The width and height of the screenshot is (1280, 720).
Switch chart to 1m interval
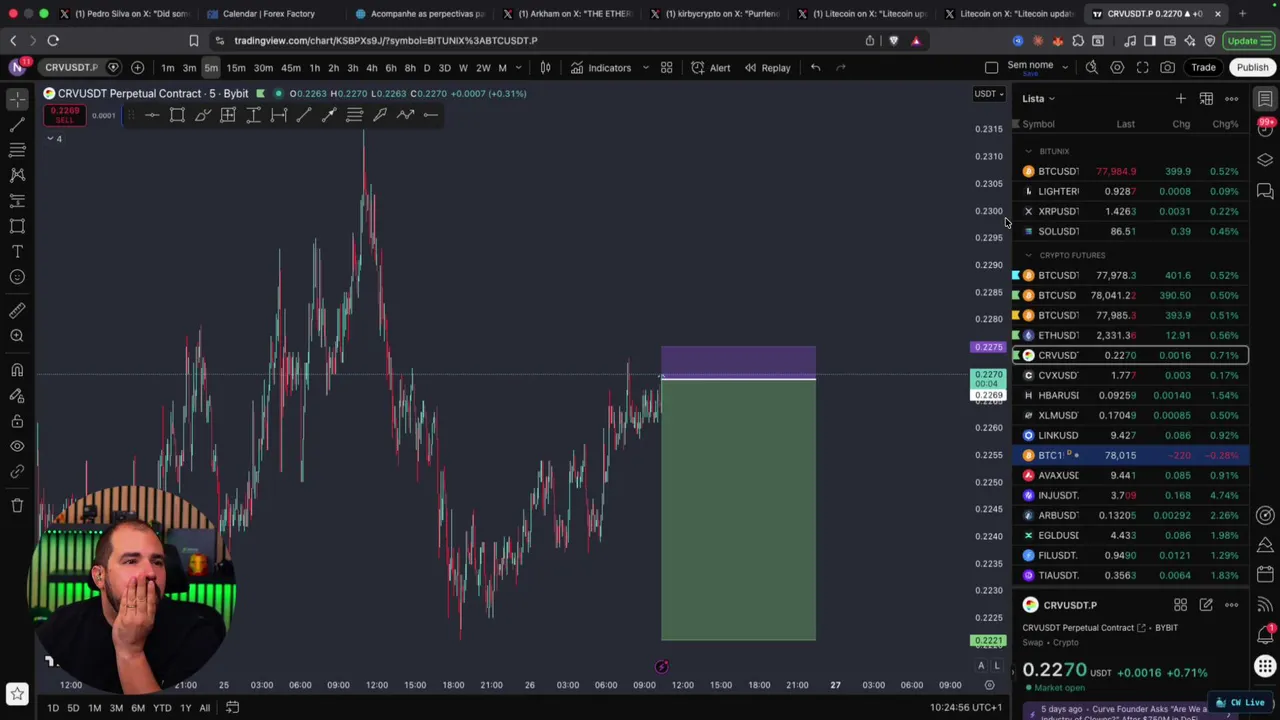pyautogui.click(x=167, y=67)
